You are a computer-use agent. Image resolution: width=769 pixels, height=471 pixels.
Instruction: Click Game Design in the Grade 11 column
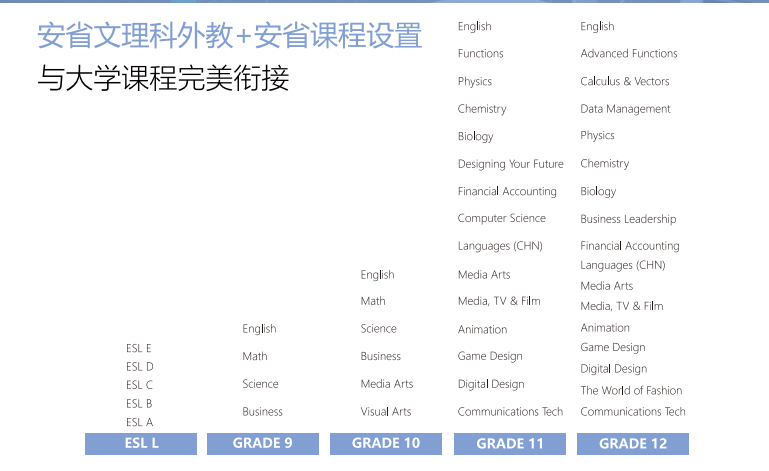point(490,356)
